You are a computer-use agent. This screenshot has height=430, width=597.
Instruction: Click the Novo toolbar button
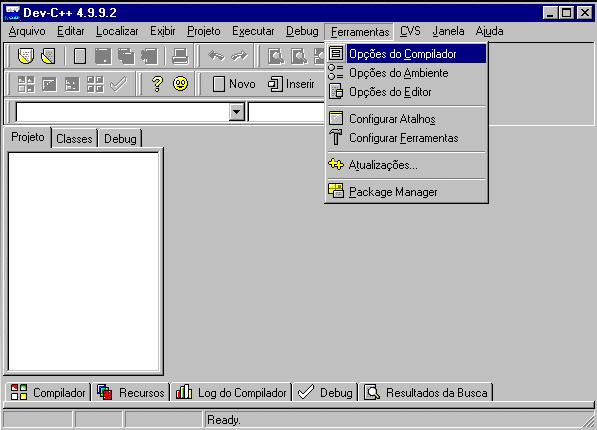[x=234, y=84]
